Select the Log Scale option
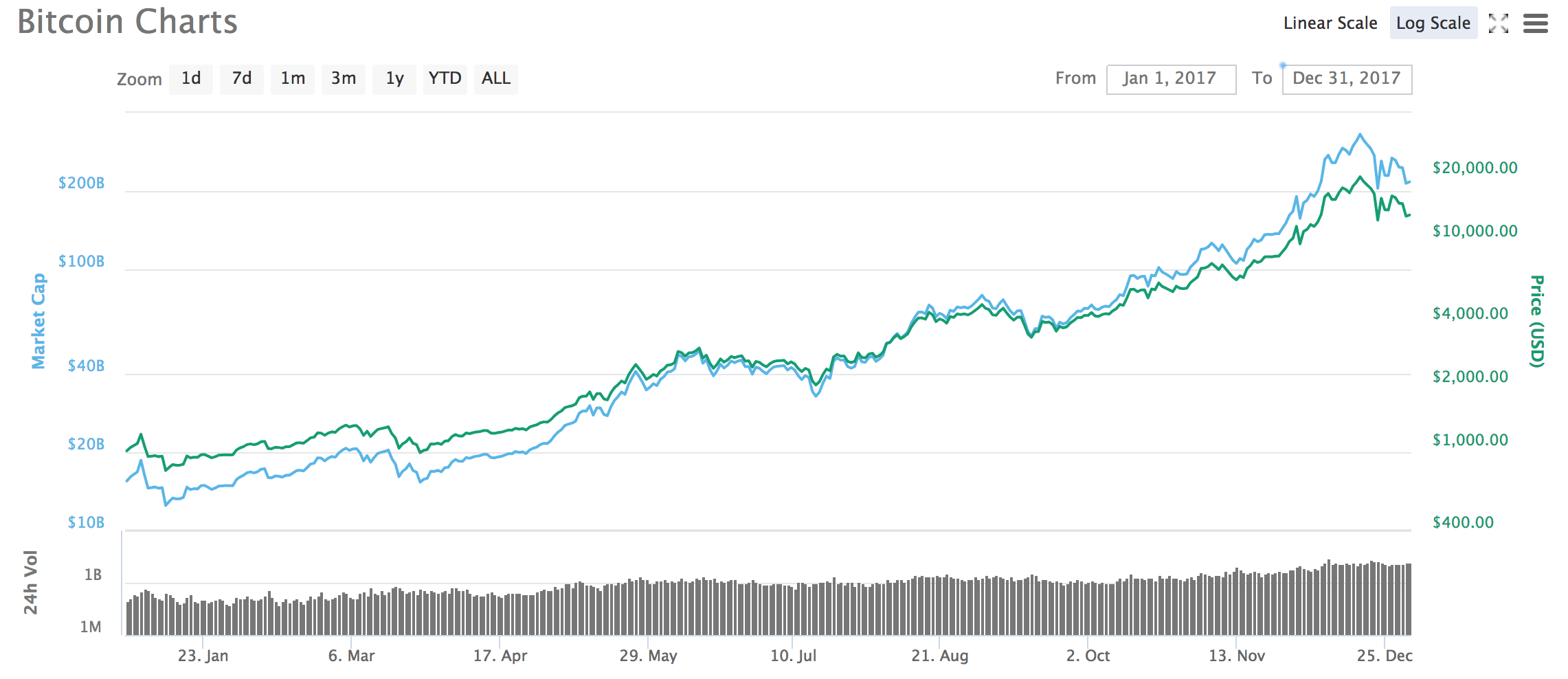Screen dimensions: 1568x679 tap(1433, 23)
